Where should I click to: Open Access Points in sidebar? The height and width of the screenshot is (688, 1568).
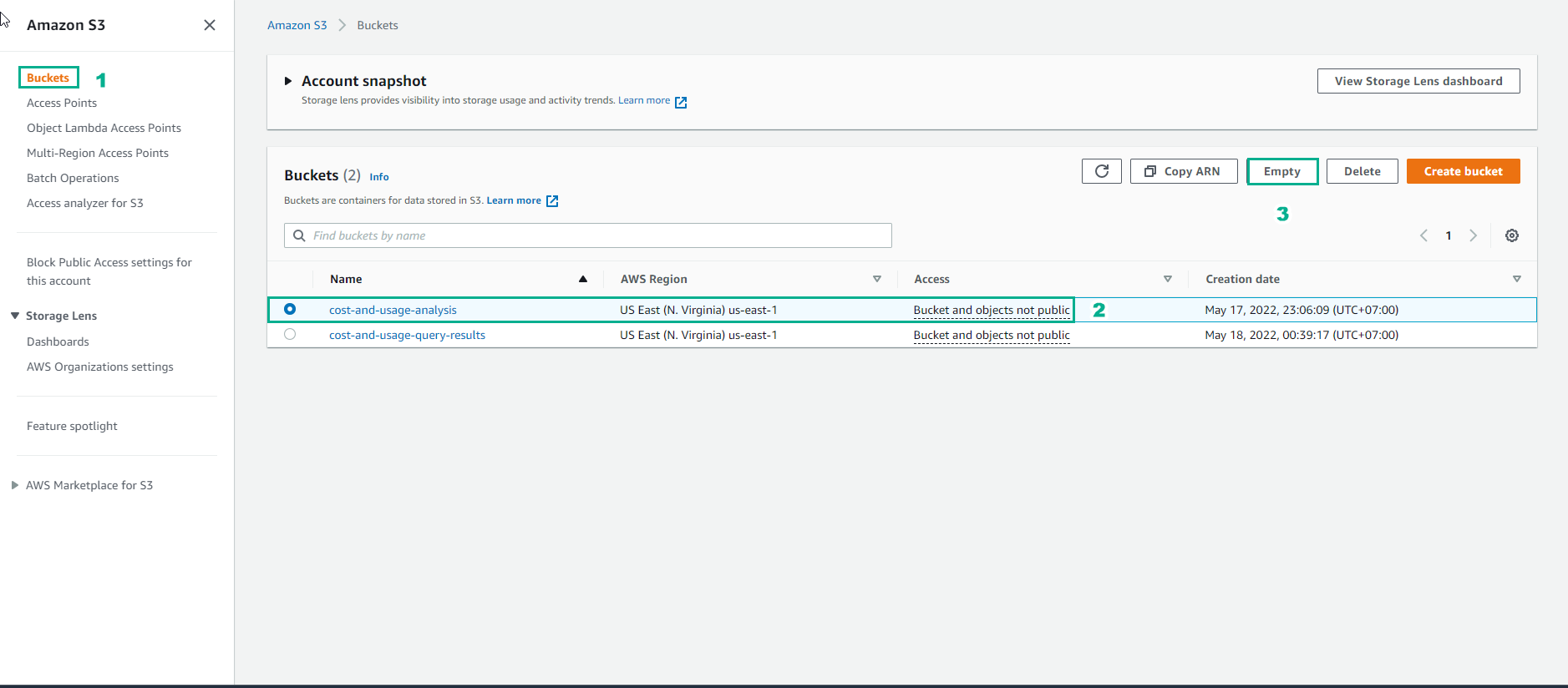(x=62, y=103)
